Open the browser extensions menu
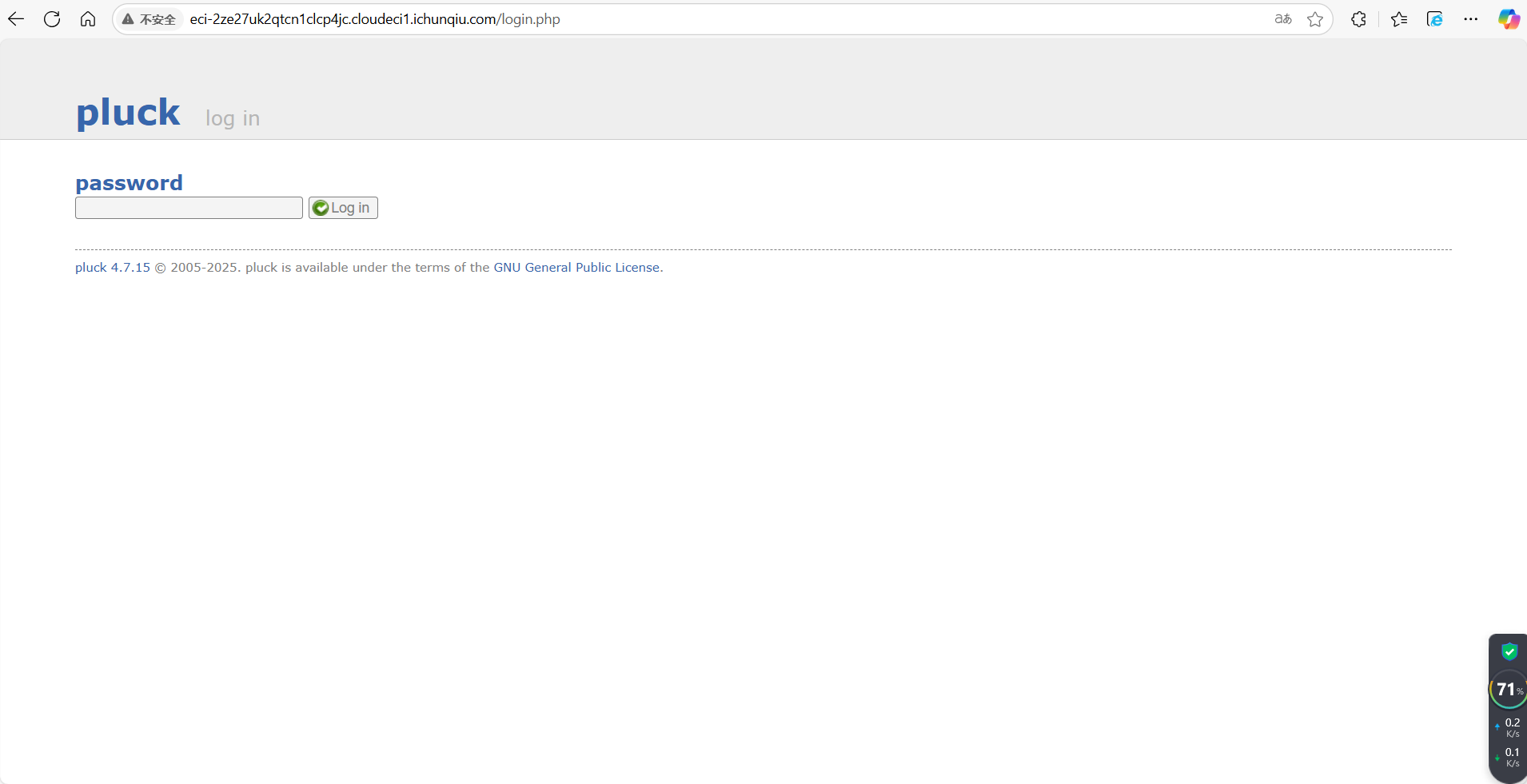Viewport: 1527px width, 784px height. point(1358,19)
